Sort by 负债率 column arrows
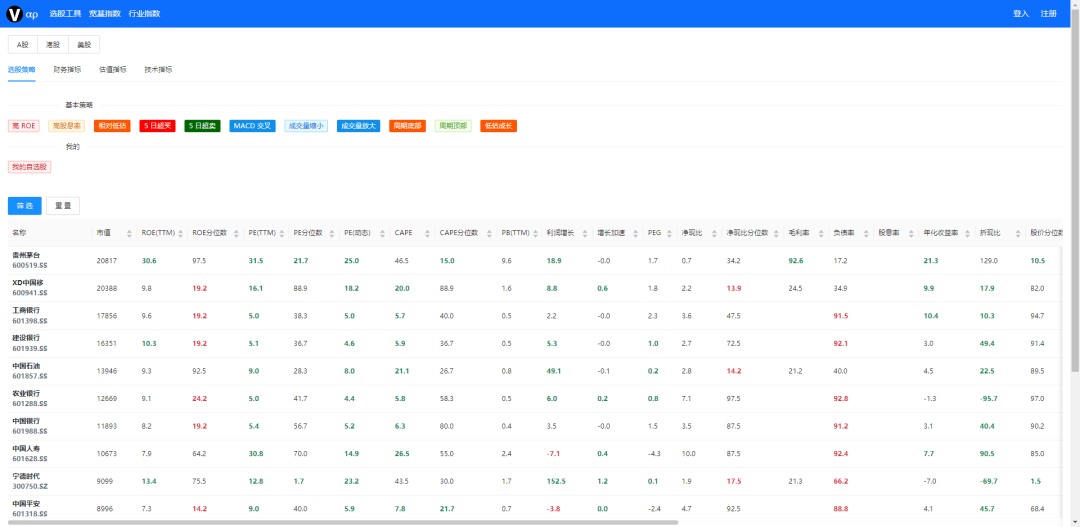 [x=866, y=233]
